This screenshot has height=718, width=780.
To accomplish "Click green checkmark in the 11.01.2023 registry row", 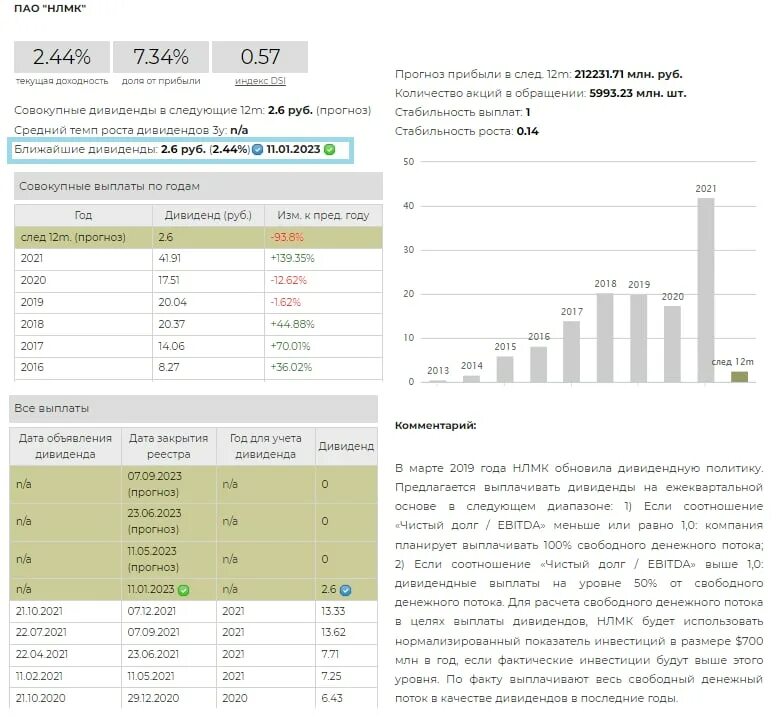I will point(184,590).
